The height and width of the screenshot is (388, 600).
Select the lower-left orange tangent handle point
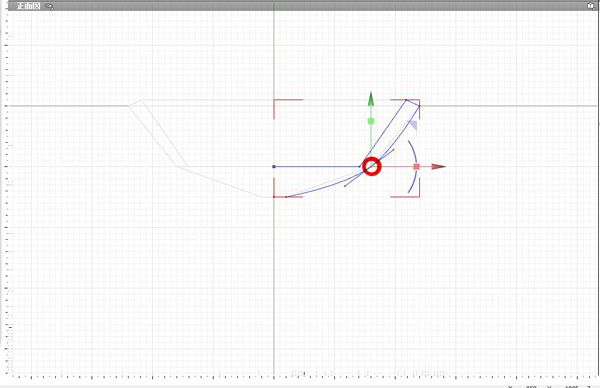[x=345, y=186]
